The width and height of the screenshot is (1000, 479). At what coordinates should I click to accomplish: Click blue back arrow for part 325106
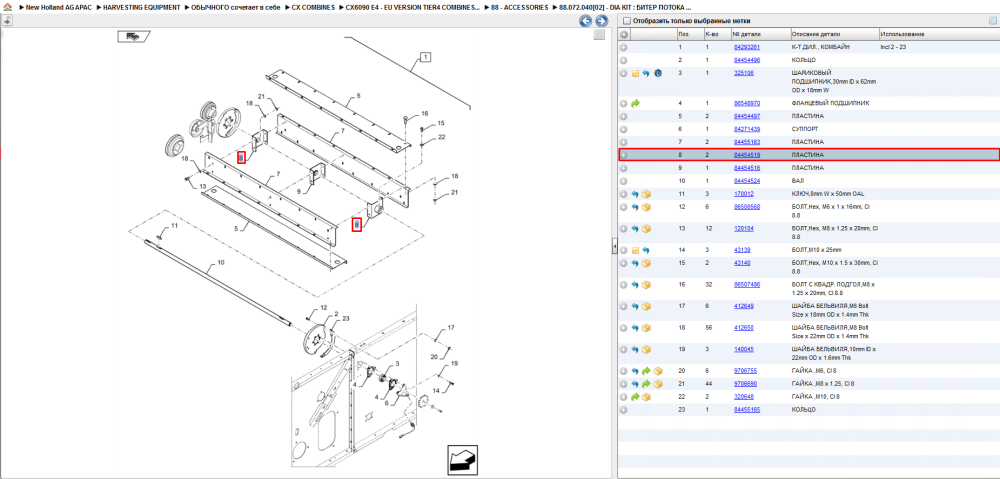pos(645,73)
